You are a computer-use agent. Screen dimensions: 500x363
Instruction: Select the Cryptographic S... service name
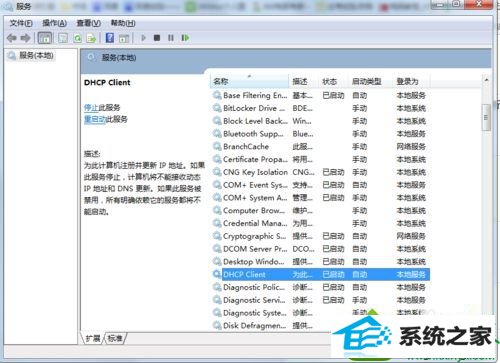click(255, 236)
